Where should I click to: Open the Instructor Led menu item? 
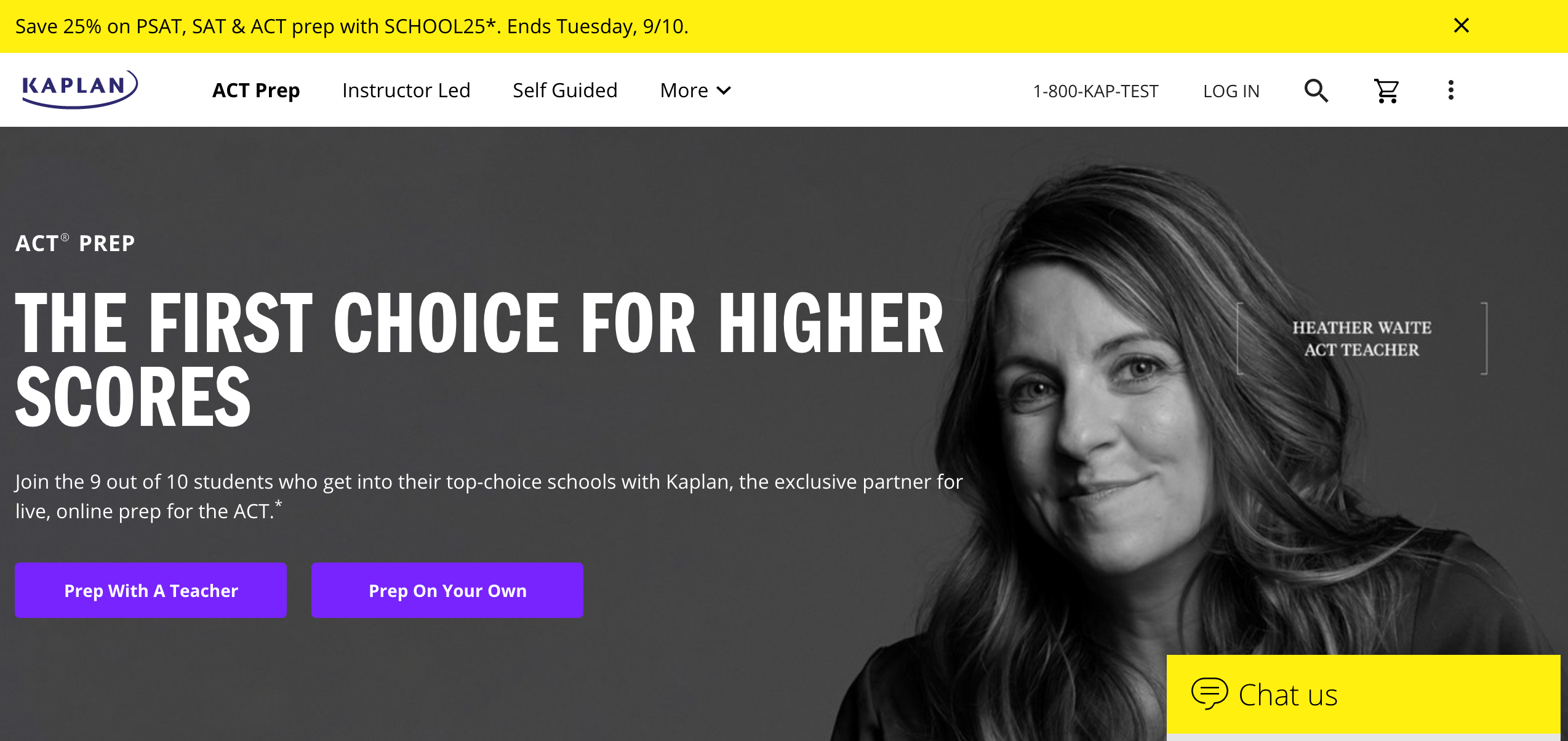(406, 90)
